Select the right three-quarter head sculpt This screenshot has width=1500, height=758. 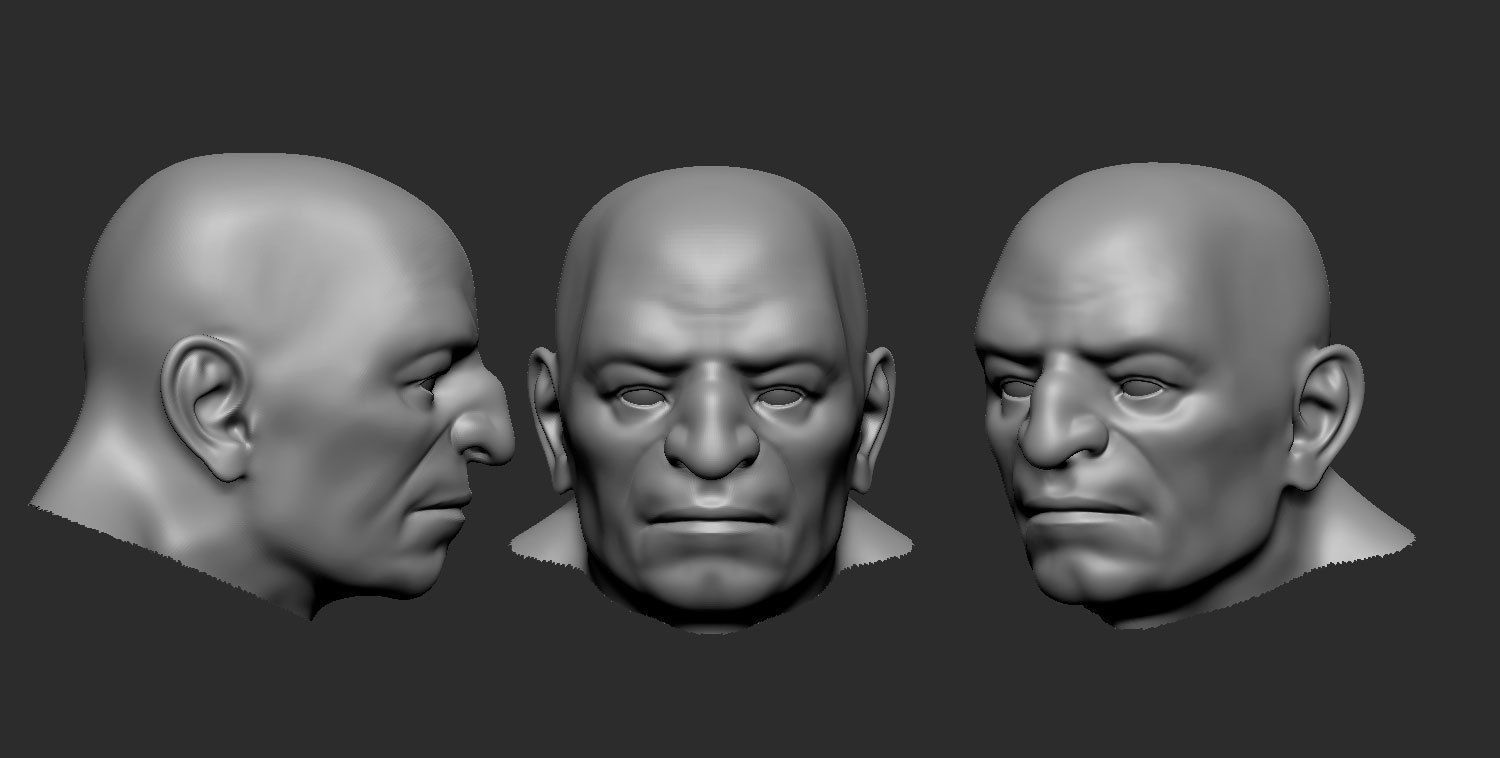click(x=1194, y=395)
